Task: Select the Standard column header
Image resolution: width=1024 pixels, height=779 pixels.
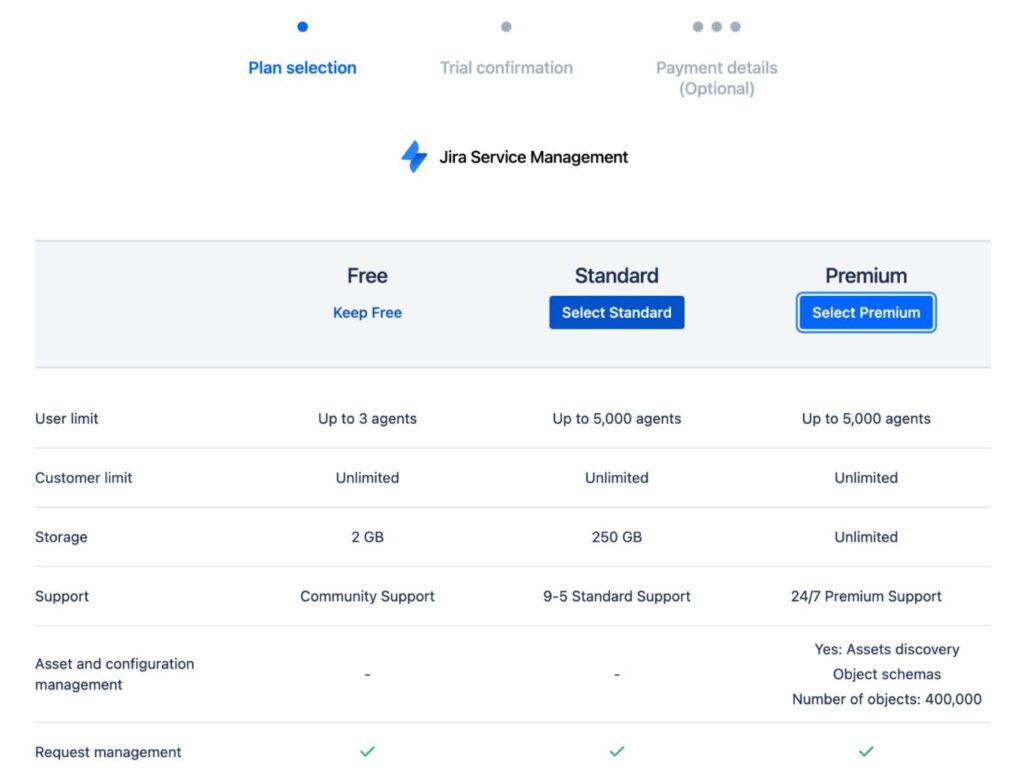Action: coord(616,275)
